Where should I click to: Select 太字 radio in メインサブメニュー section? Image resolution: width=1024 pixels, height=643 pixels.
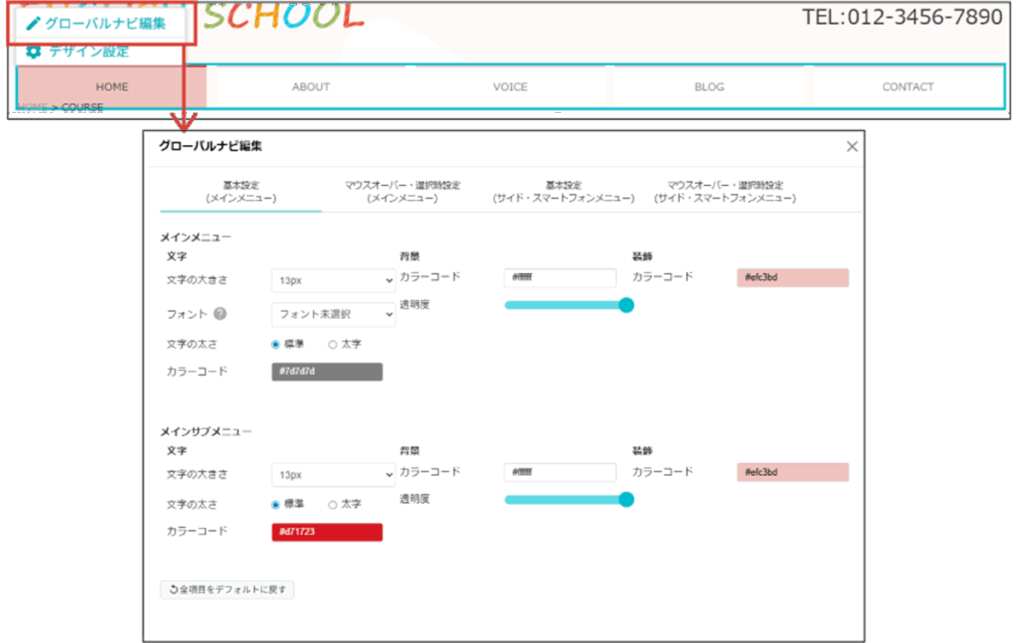point(333,504)
